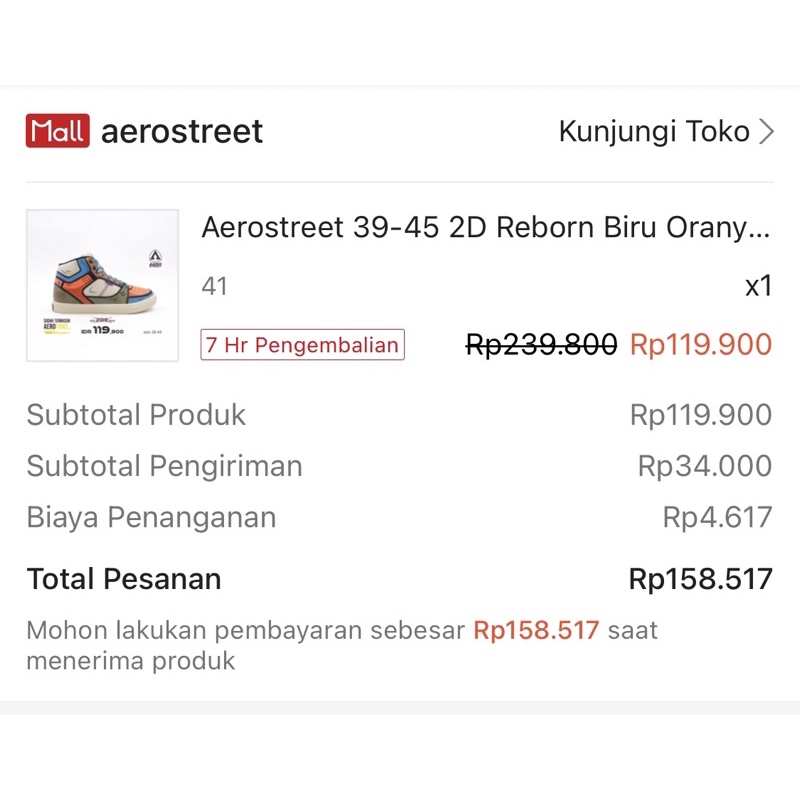Click the Subtotal Pengiriman value Rp34.000
Screen dimensions: 800x800
click(707, 466)
